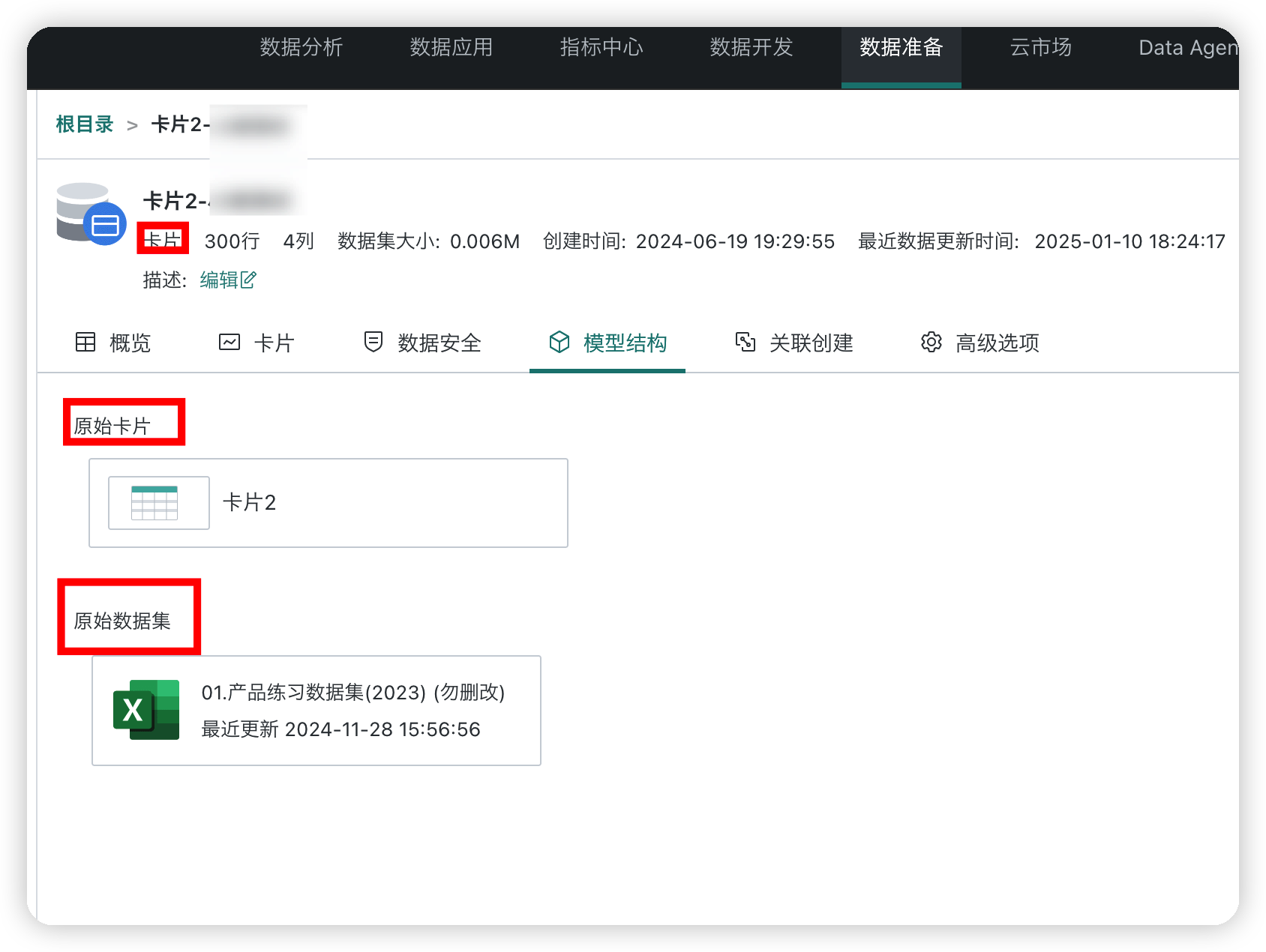Click the link icon beside 关联创建
1266x952 pixels.
pos(745,342)
